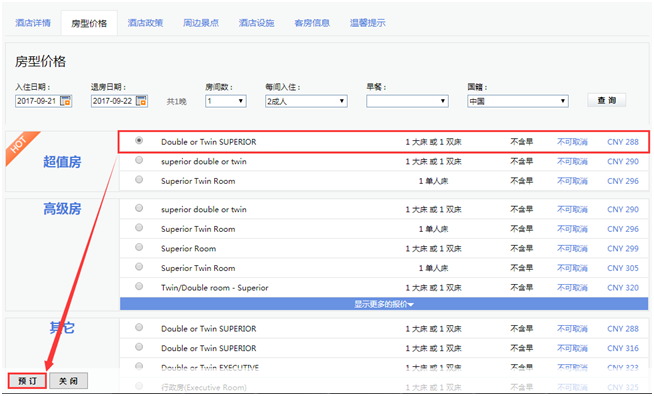Switch to the 客房信息 tab
This screenshot has height=396, width=654.
point(312,23)
